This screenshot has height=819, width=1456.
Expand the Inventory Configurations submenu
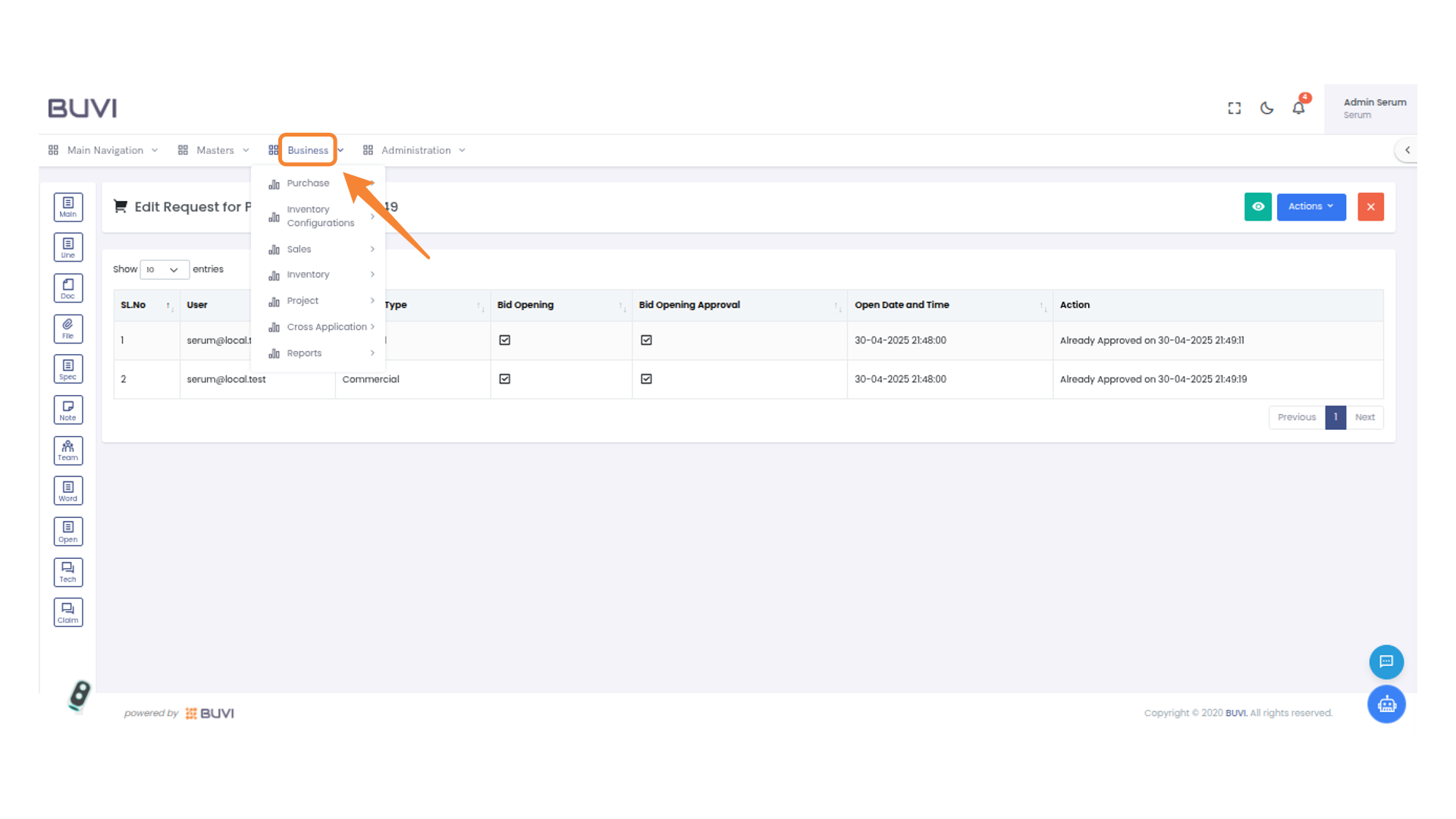coord(320,215)
